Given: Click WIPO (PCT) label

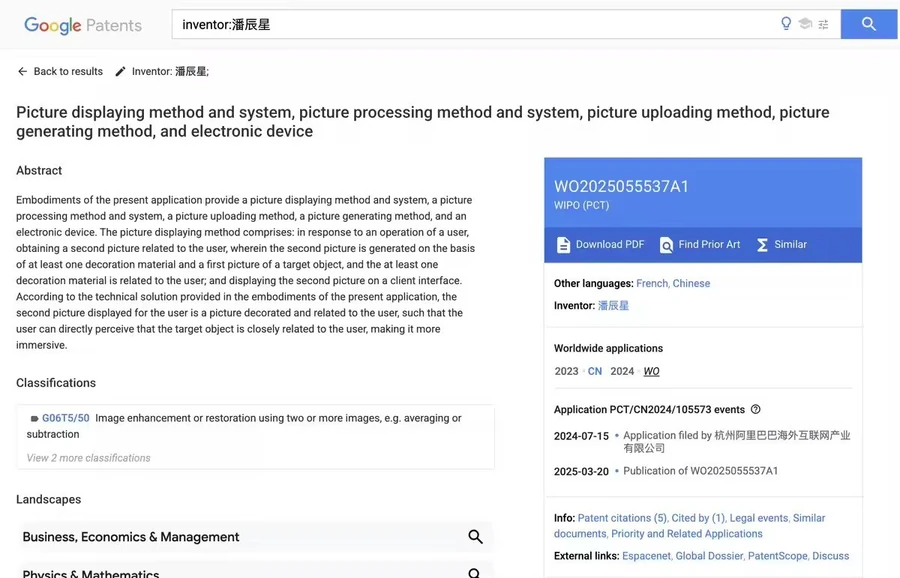Looking at the screenshot, I should tap(581, 205).
